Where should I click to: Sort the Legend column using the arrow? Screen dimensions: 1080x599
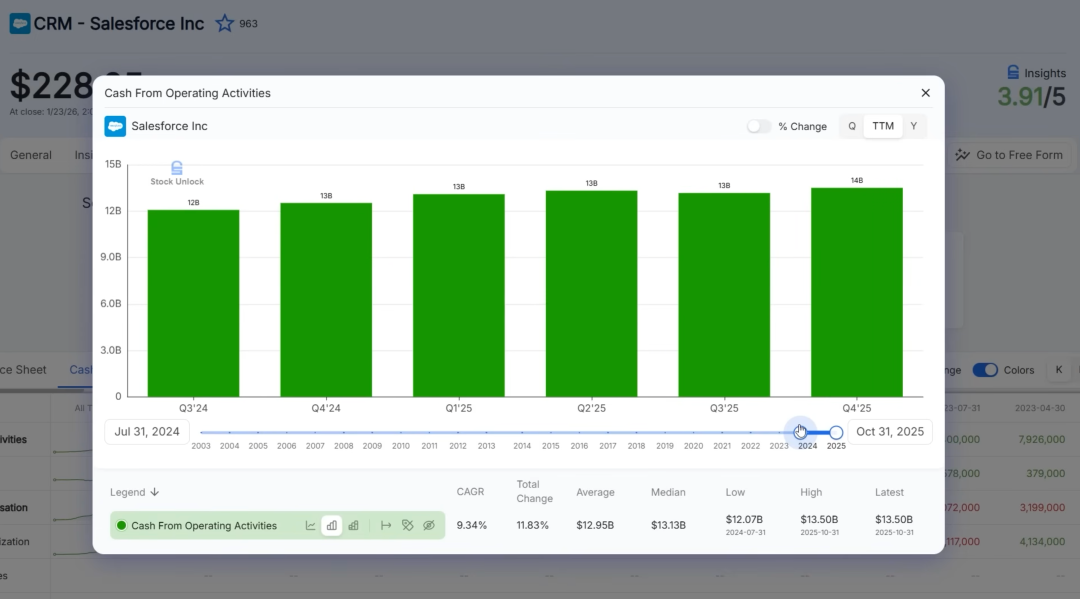[x=155, y=492]
